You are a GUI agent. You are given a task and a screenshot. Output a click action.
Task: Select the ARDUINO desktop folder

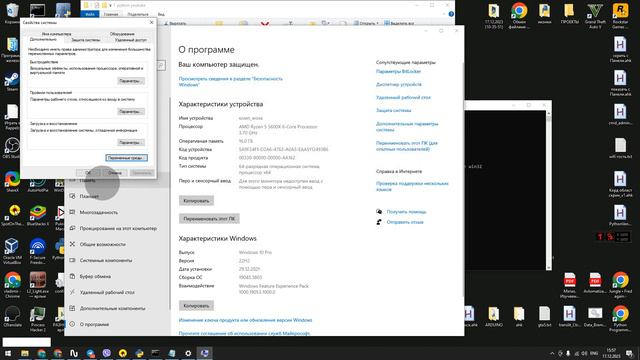493,317
